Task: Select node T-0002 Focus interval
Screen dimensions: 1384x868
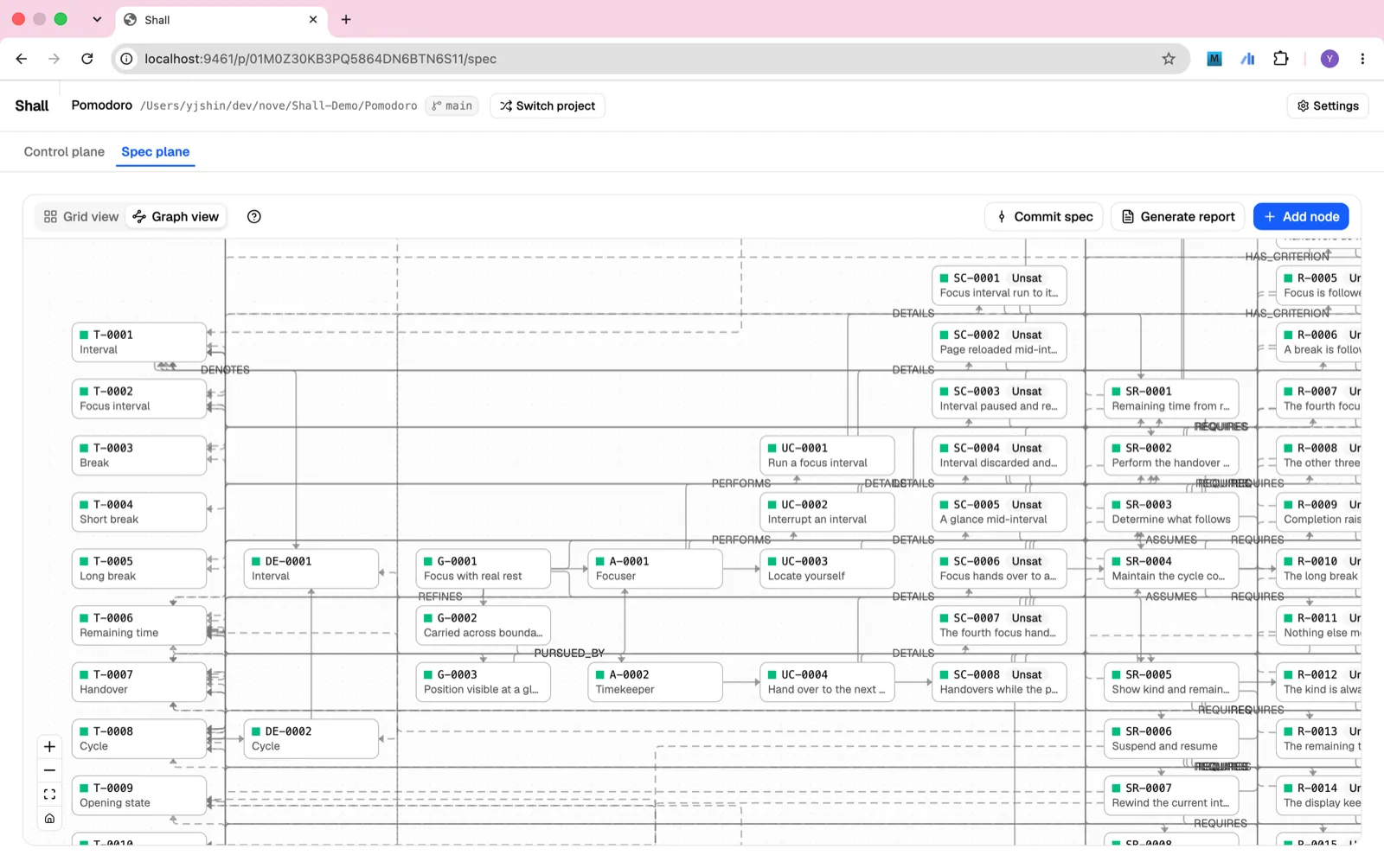Action: [x=139, y=399]
